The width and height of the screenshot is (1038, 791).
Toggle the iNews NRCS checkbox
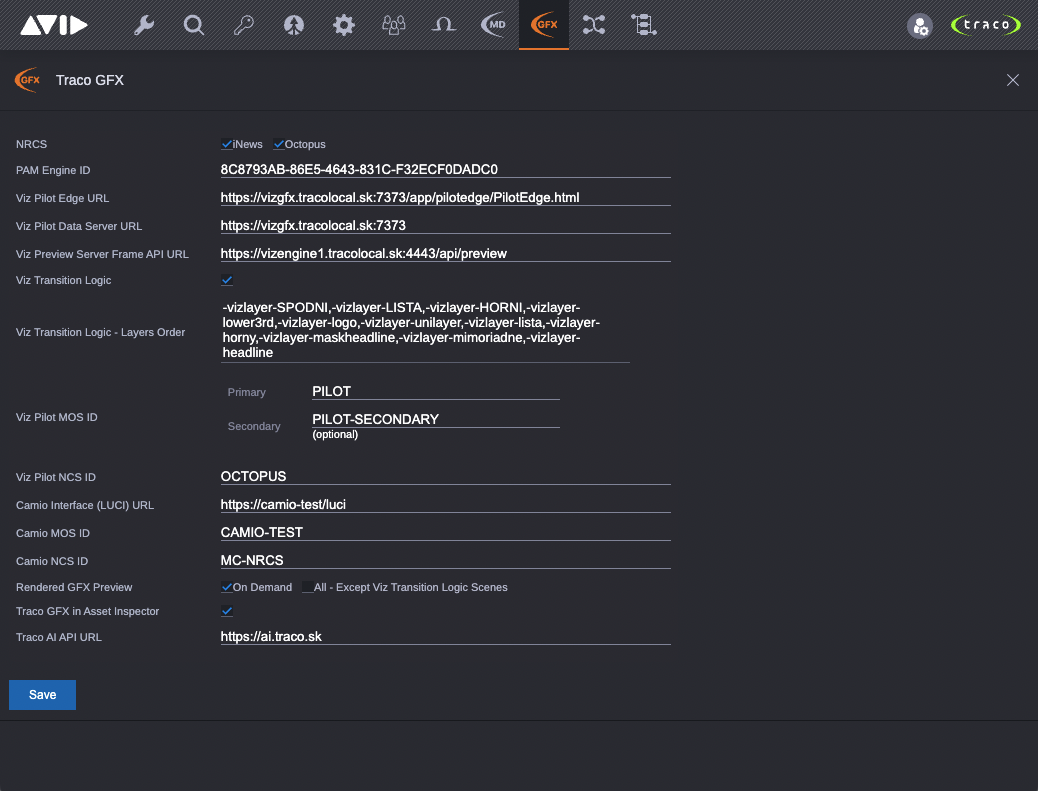coord(226,144)
